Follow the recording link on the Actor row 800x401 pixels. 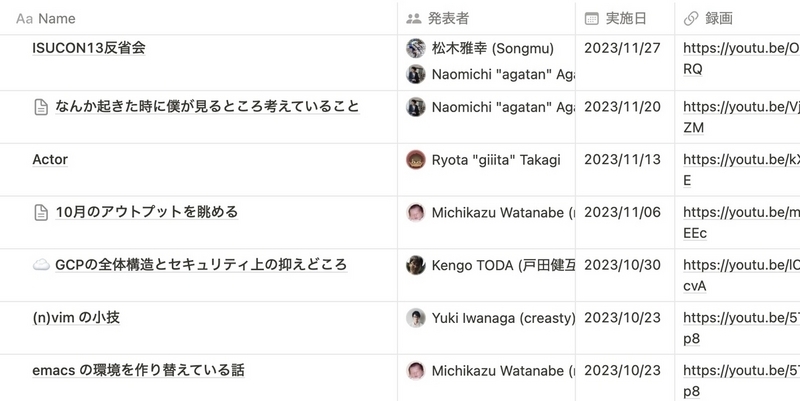point(741,170)
